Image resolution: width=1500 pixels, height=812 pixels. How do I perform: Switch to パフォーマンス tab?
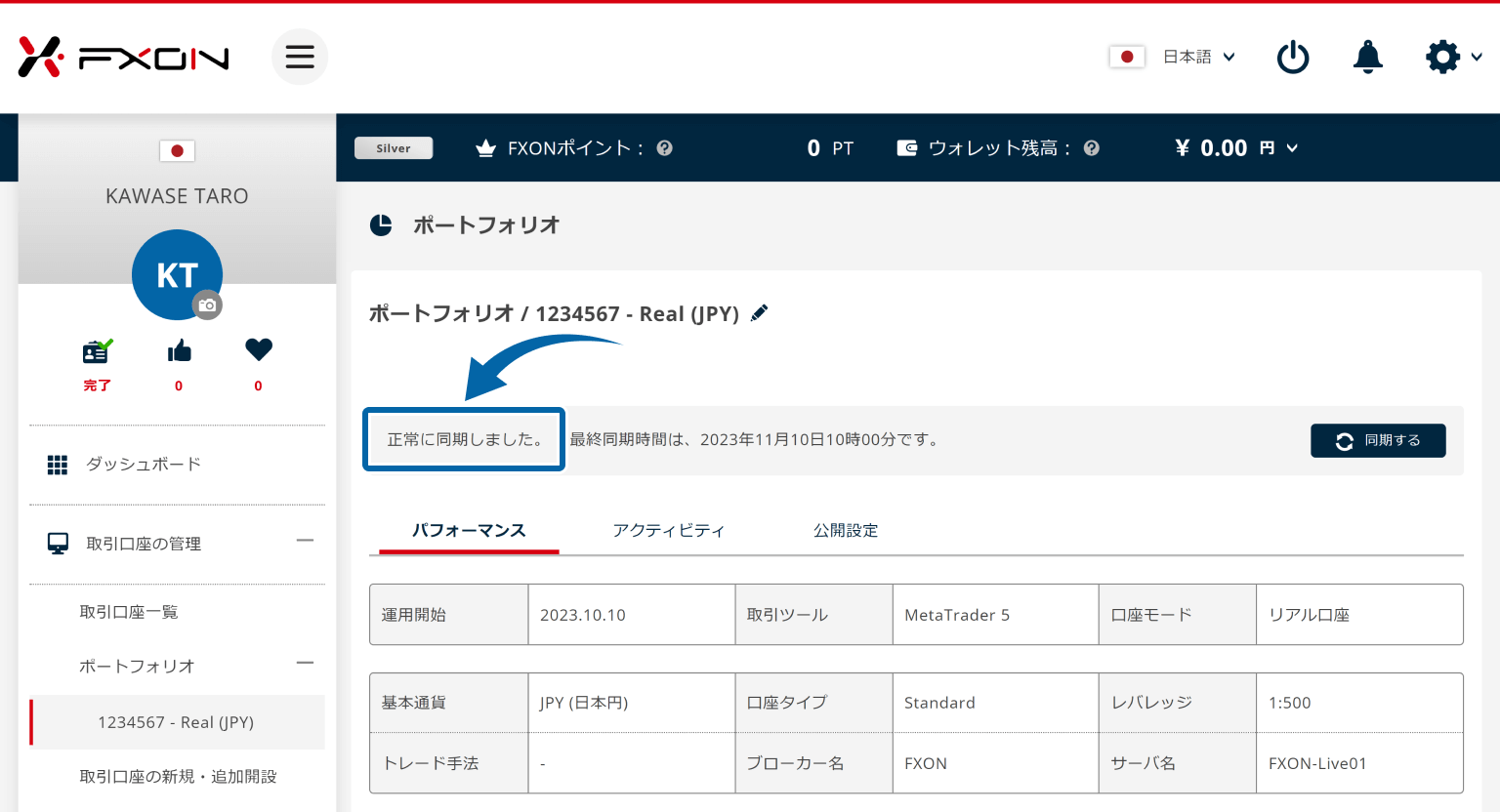(469, 530)
